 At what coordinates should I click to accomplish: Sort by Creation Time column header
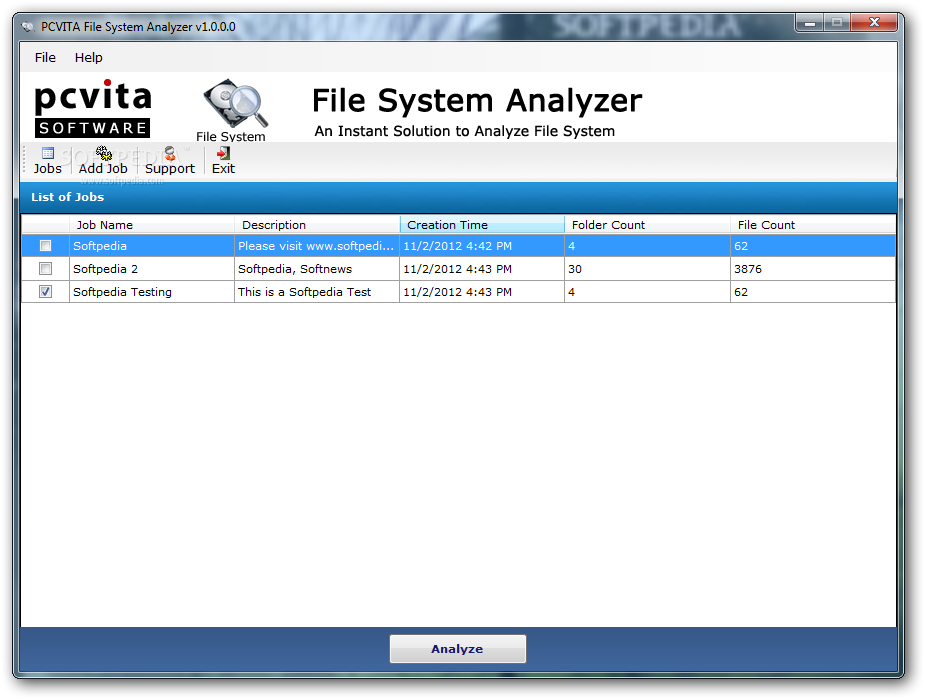[482, 225]
